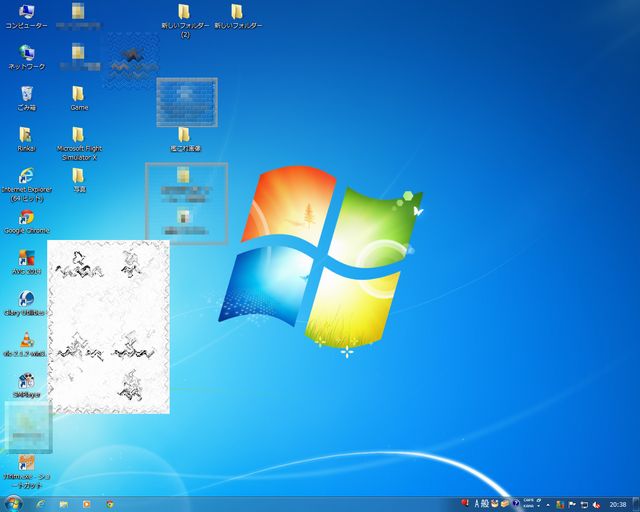Launch the Google Chrome desktop shortcut

26,222
